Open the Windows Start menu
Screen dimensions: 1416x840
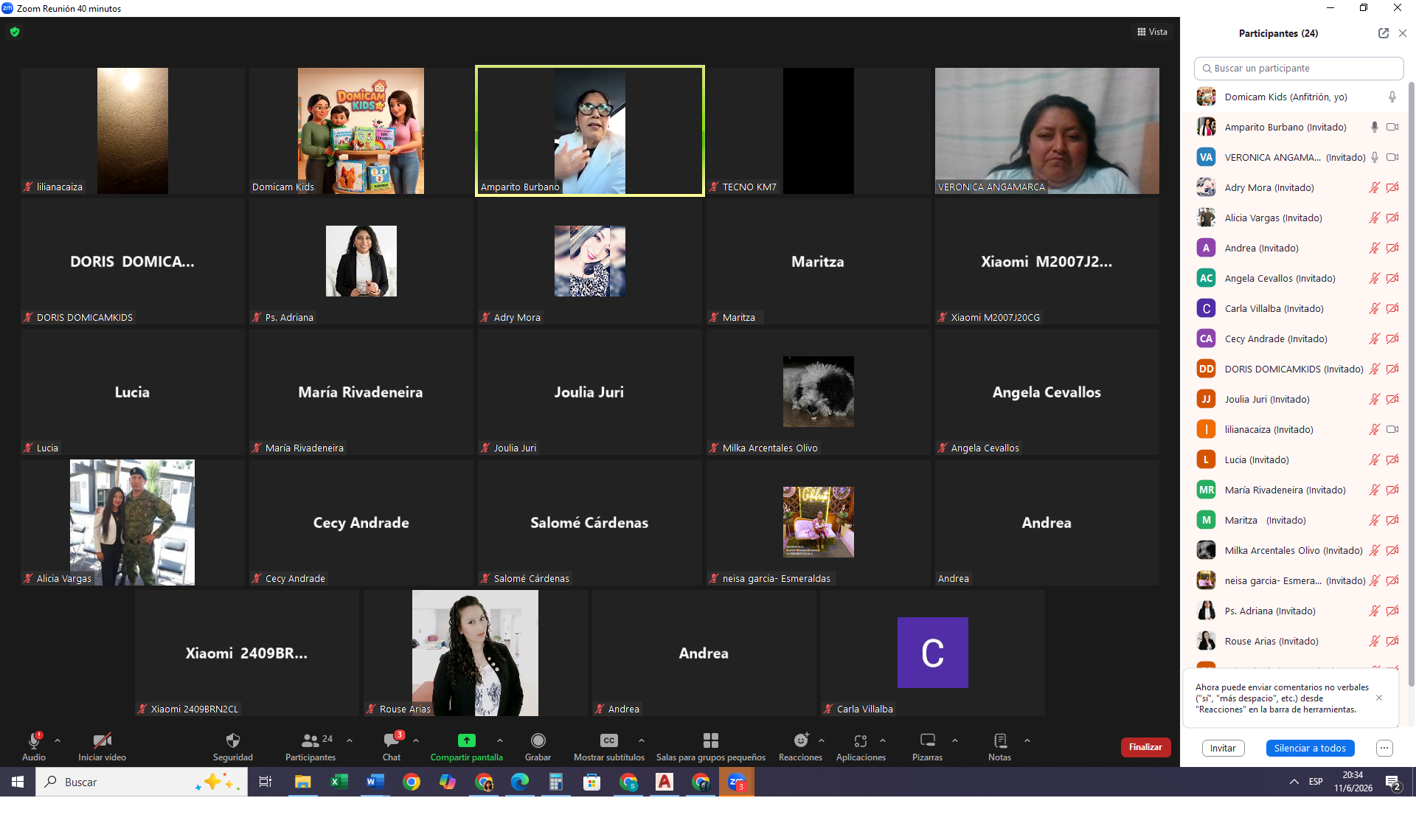(18, 782)
